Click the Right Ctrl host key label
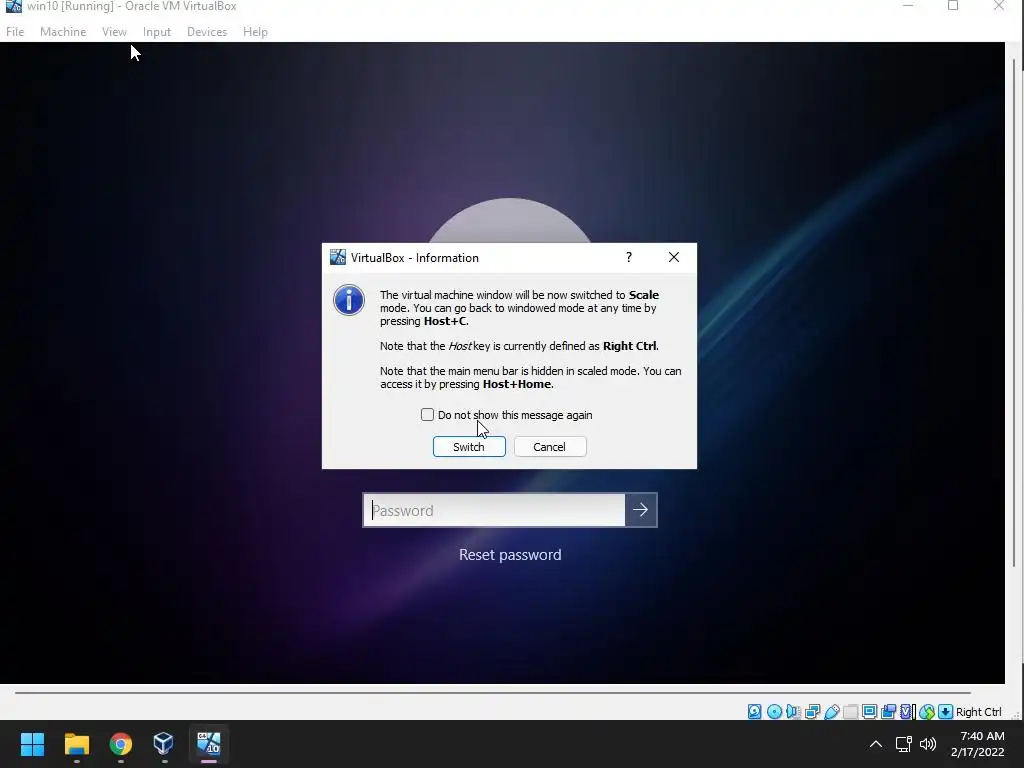The height and width of the screenshot is (768, 1024). click(x=978, y=712)
